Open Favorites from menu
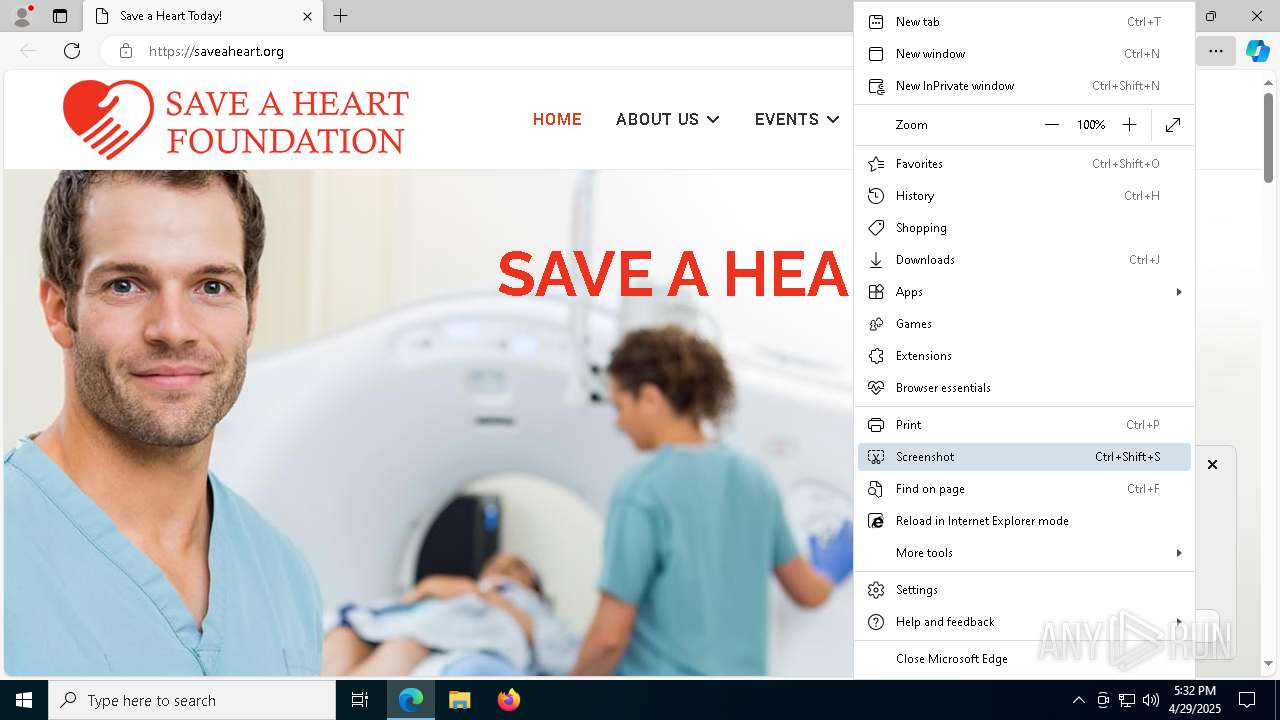The width and height of the screenshot is (1280, 720). pos(1024,164)
